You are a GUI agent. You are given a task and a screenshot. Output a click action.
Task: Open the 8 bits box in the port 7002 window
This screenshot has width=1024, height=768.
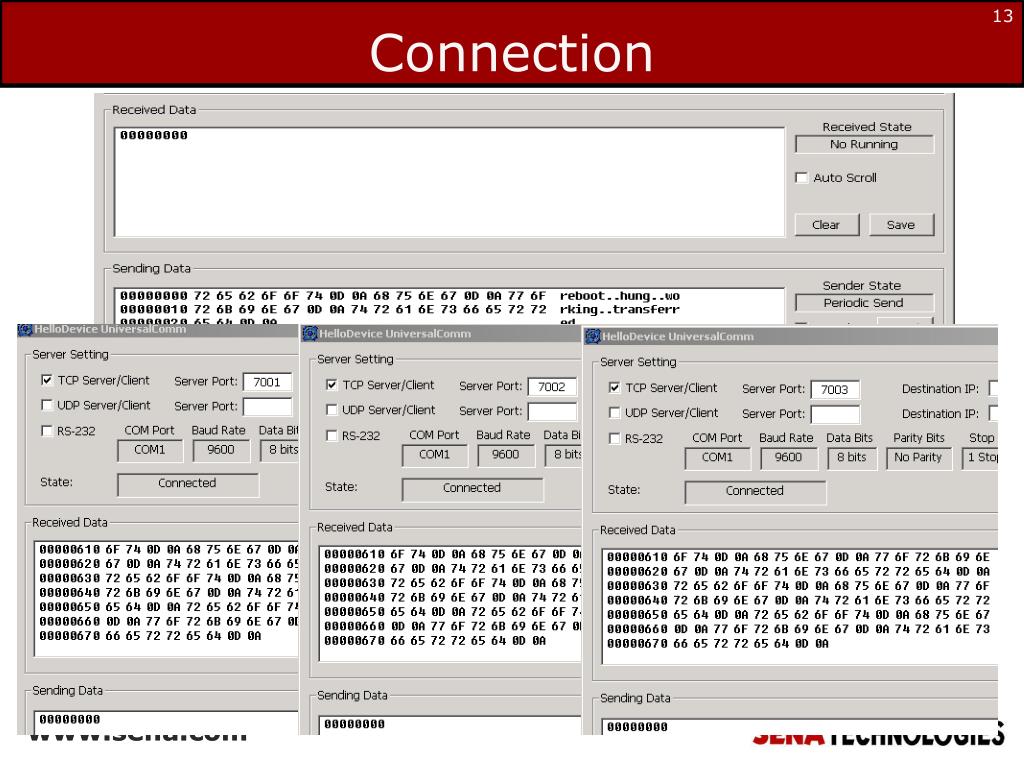coord(564,455)
